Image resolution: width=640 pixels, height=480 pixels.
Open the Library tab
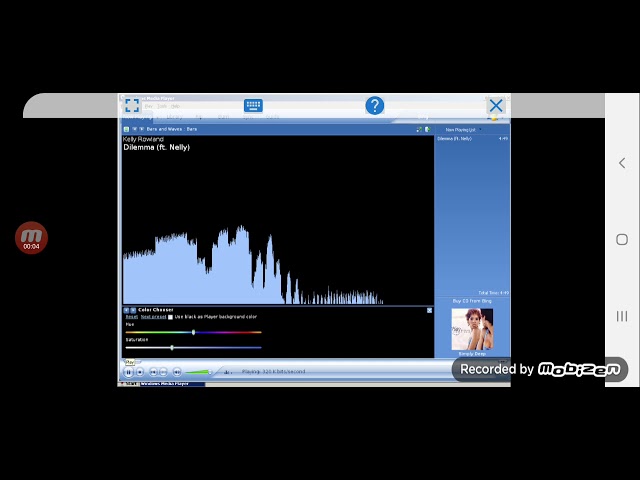(x=174, y=117)
